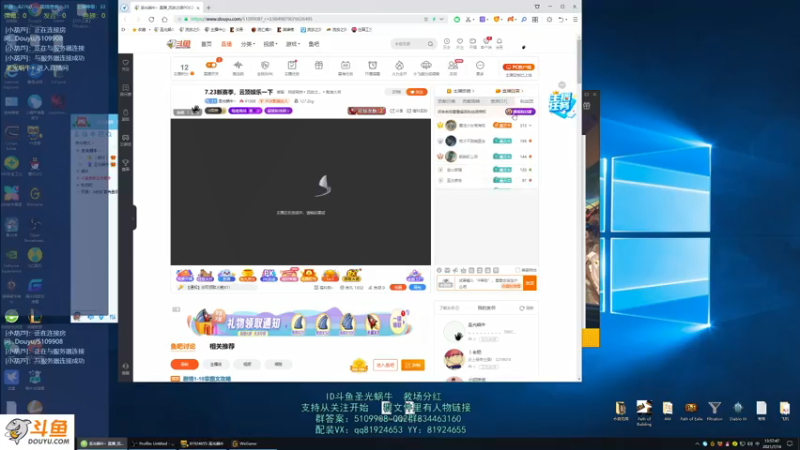800x450 pixels.
Task: Click the orange 关注 follow button
Action: click(417, 92)
